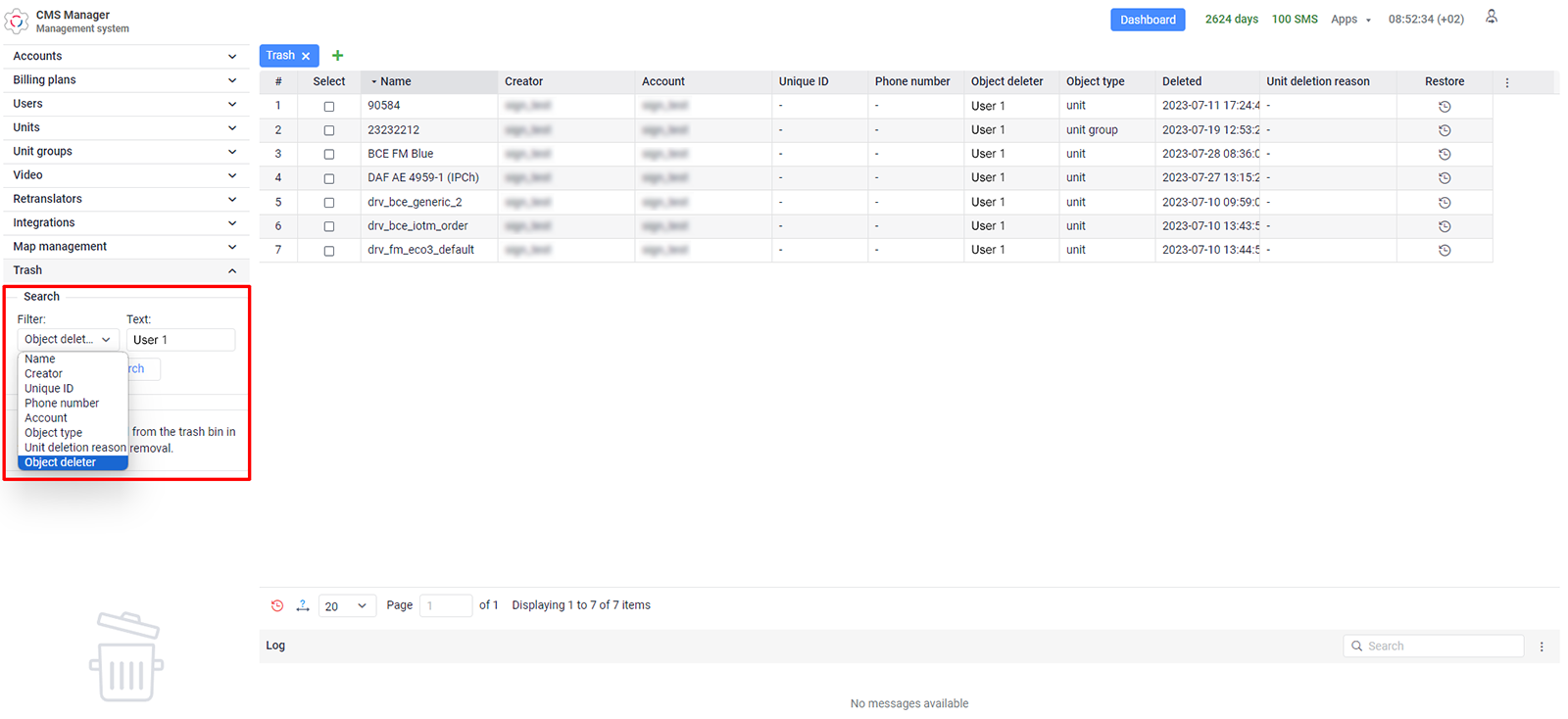Click the Page number input field
Viewport: 1568px width, 719px height.
click(x=445, y=606)
